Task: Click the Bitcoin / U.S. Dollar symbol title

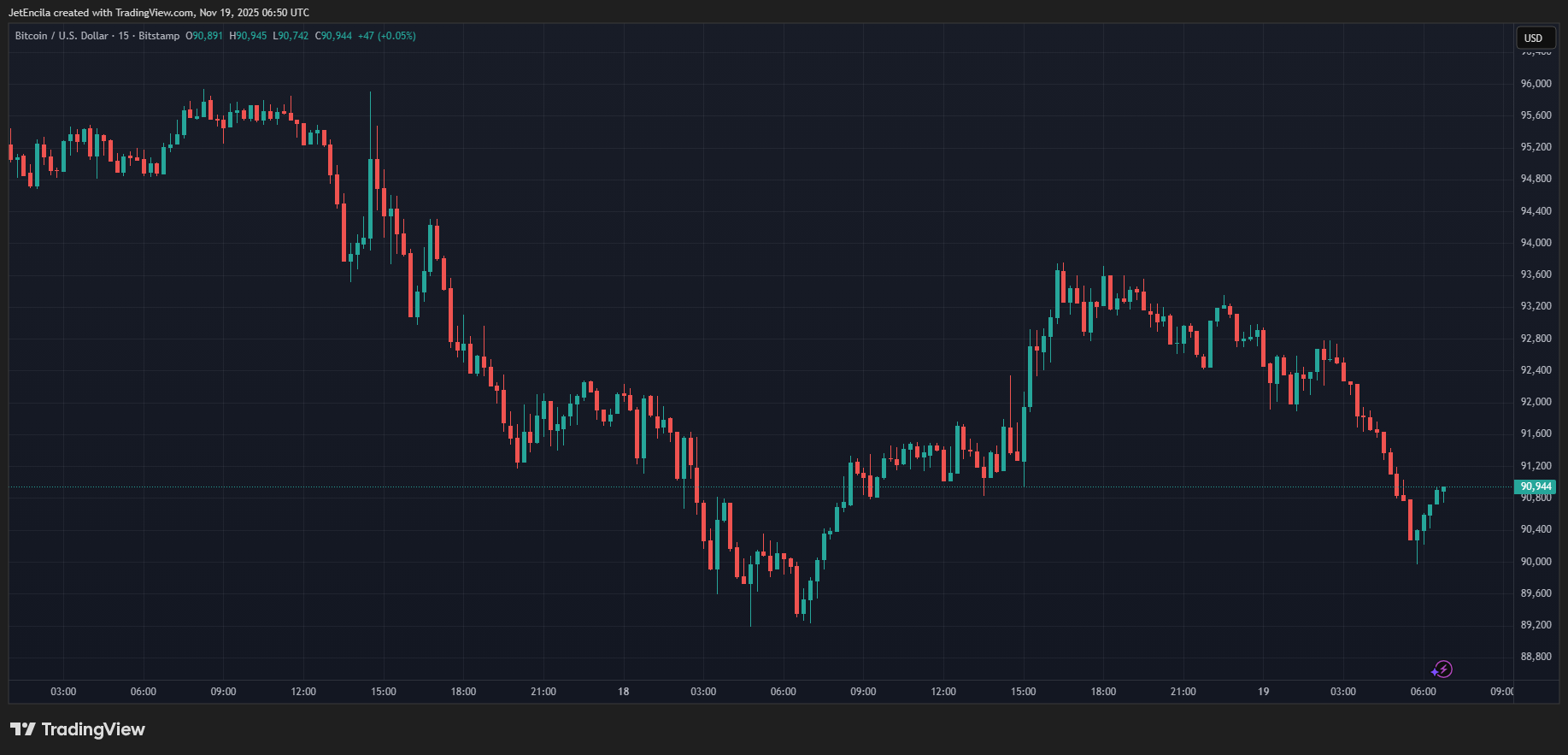Action: click(x=62, y=36)
